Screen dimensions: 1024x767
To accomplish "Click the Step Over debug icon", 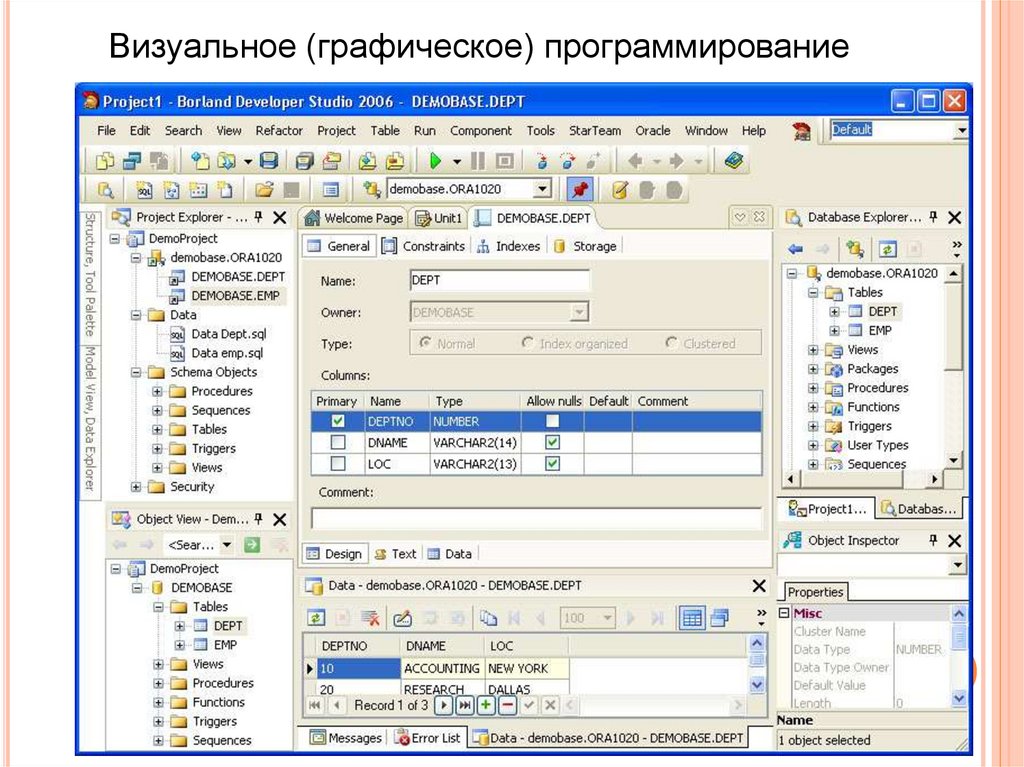I will [568, 160].
